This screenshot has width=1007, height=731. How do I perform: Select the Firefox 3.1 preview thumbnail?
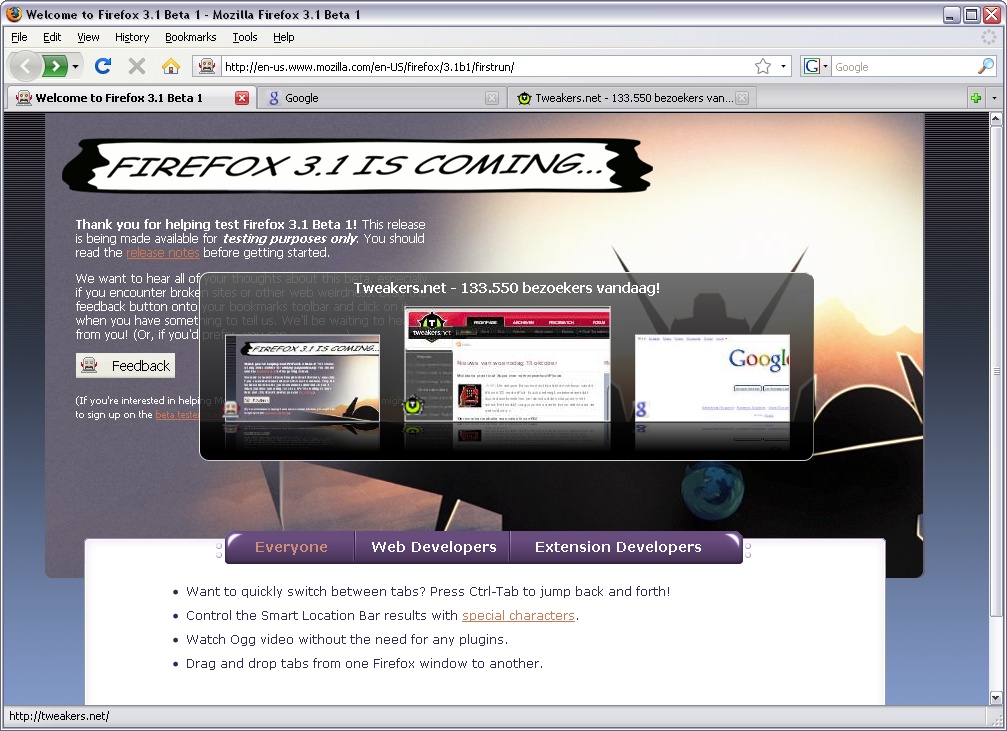[x=302, y=378]
